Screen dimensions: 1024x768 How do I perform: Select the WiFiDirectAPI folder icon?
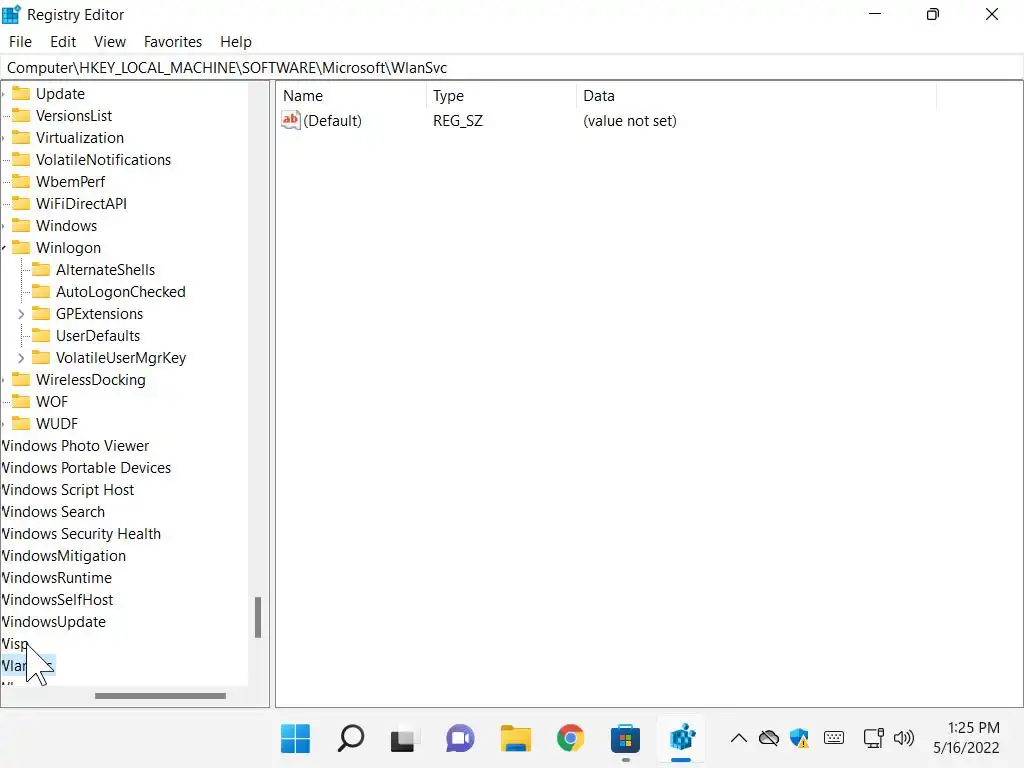tap(22, 204)
